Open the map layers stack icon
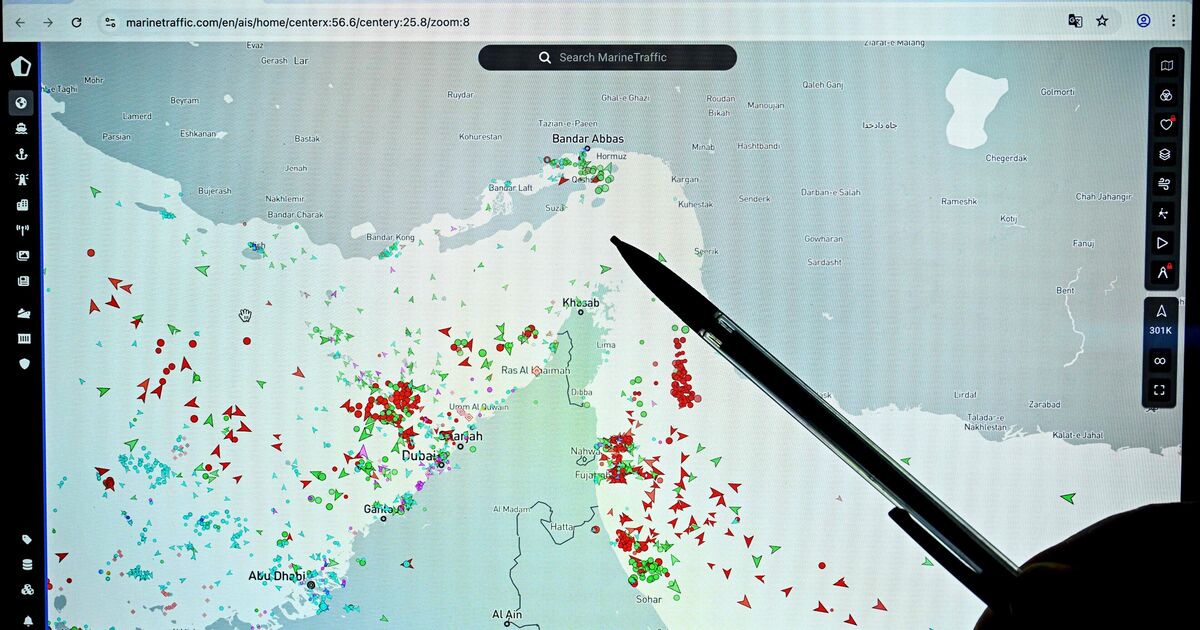This screenshot has width=1200, height=630. click(x=1164, y=154)
